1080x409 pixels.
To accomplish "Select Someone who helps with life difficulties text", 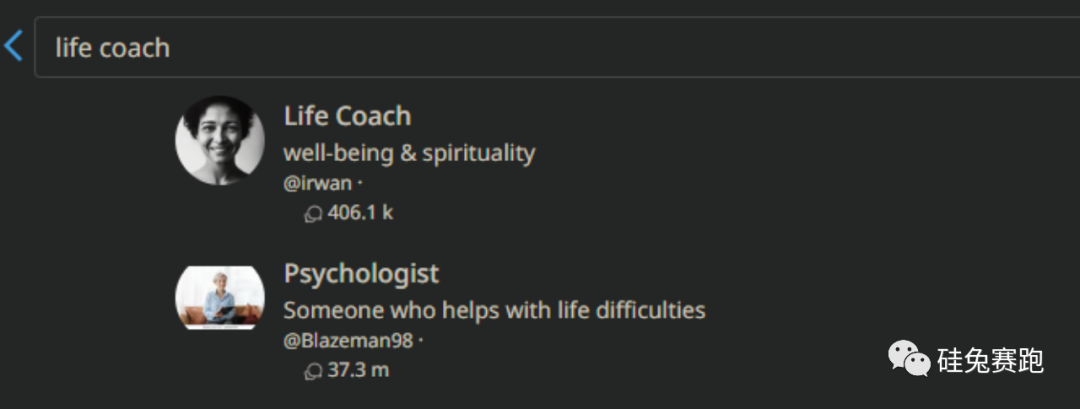I will pos(495,311).
